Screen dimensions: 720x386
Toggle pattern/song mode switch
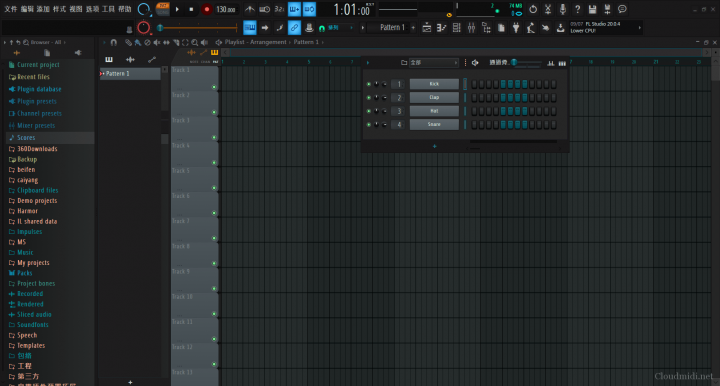pos(163,9)
